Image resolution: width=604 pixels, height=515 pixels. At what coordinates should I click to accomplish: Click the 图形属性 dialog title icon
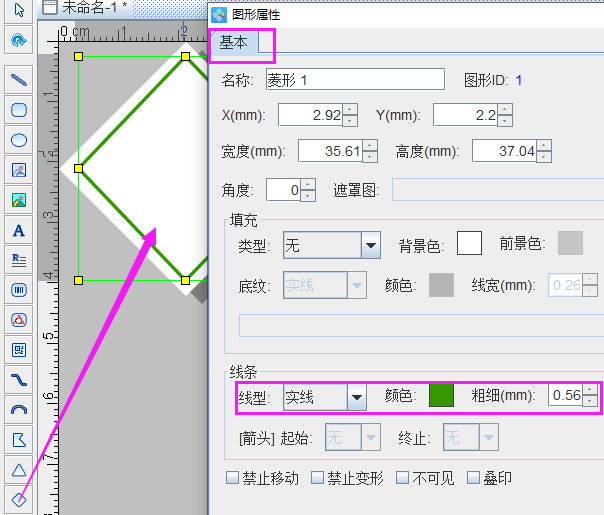point(219,15)
